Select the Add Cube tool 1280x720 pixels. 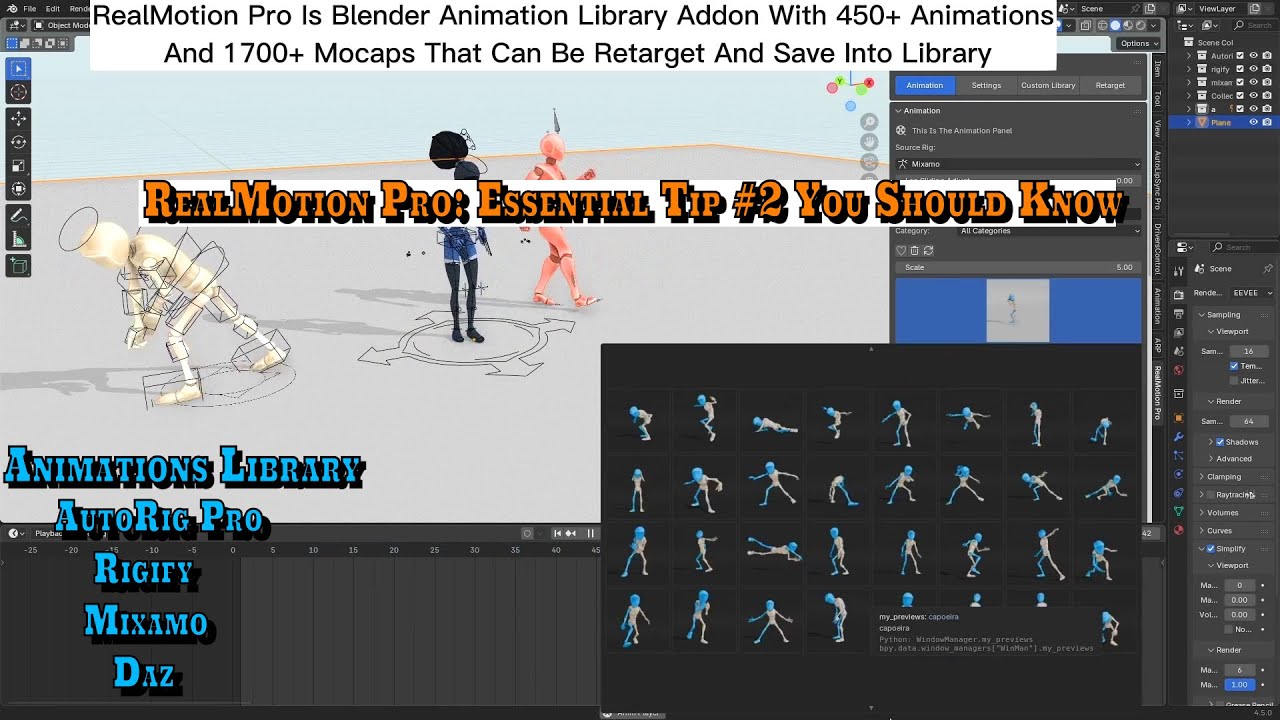pyautogui.click(x=19, y=265)
